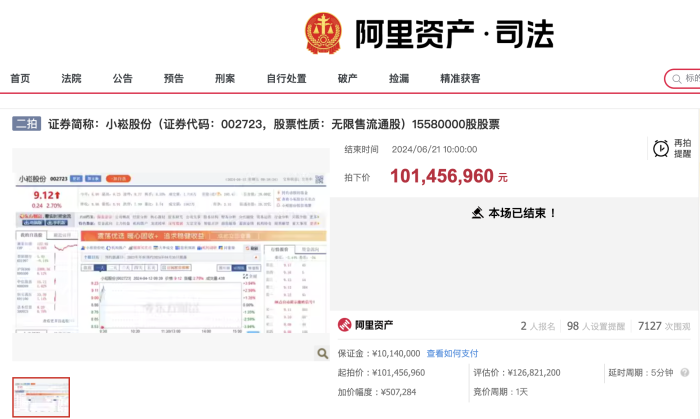Click the 再拍提醒 alarm clock icon

[661, 149]
